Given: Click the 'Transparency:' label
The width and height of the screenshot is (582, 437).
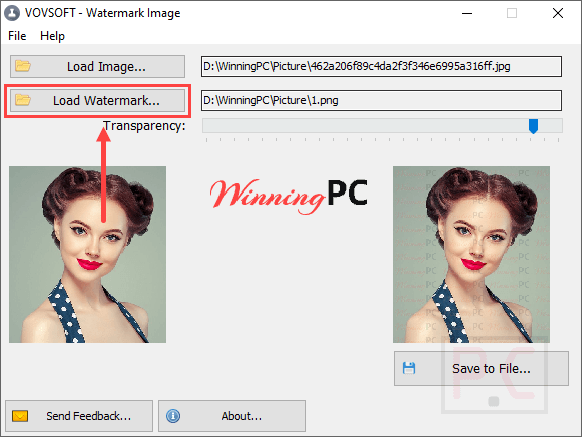Looking at the screenshot, I should [144, 126].
